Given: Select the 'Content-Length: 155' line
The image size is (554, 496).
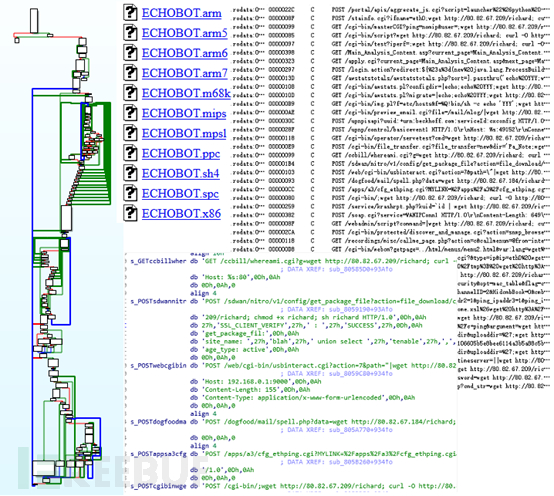Looking at the screenshot, I should (250, 390).
